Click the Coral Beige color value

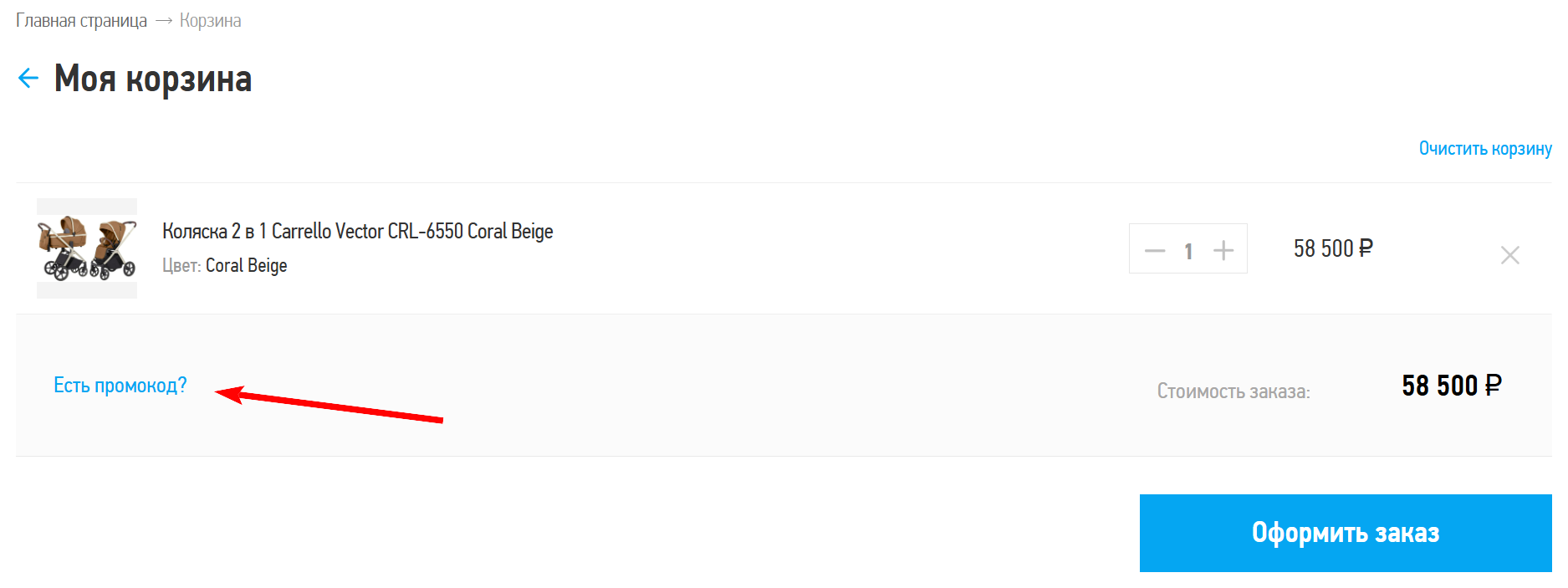pos(246,266)
